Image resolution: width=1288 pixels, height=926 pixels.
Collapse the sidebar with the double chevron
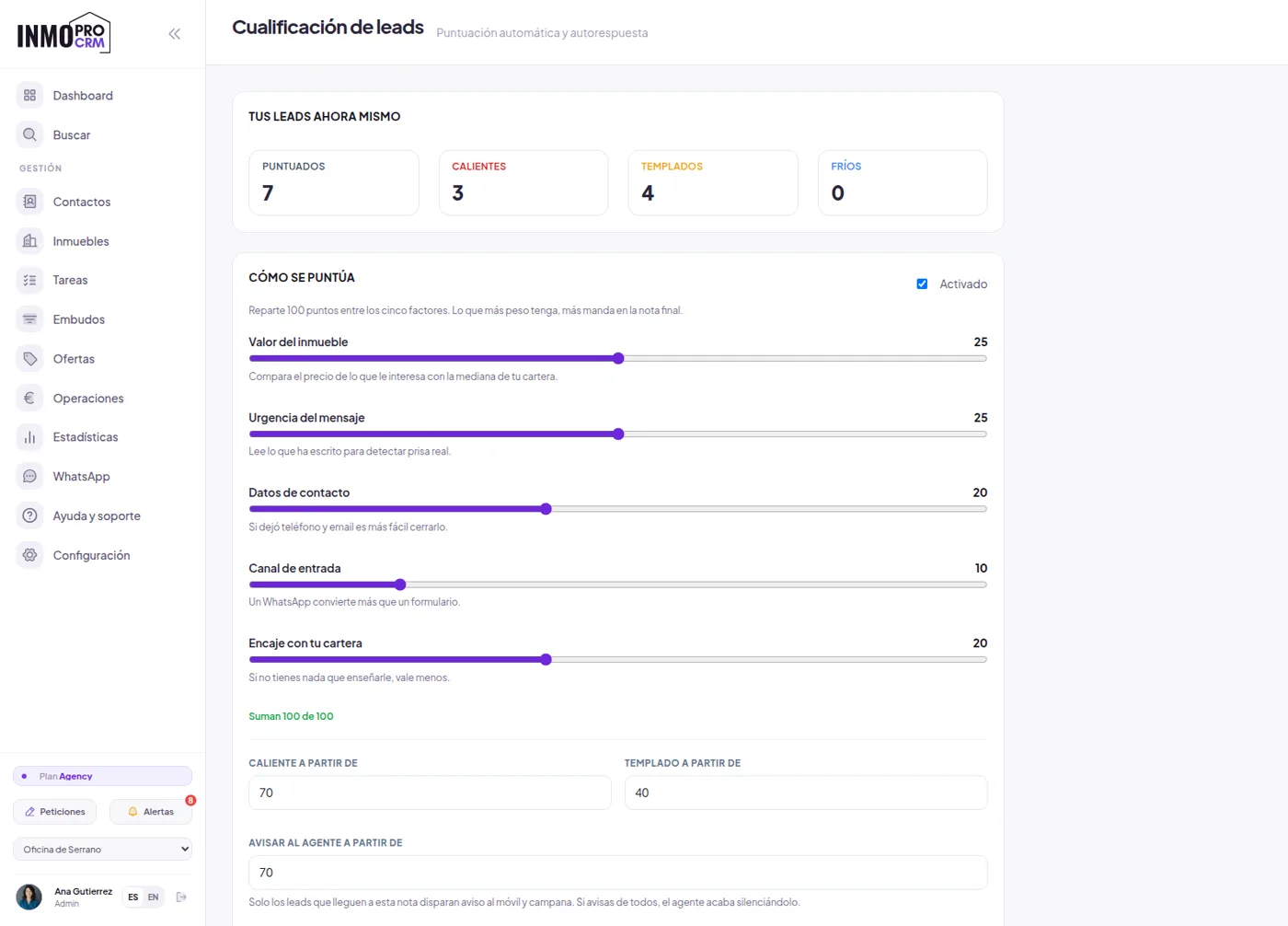pos(175,34)
